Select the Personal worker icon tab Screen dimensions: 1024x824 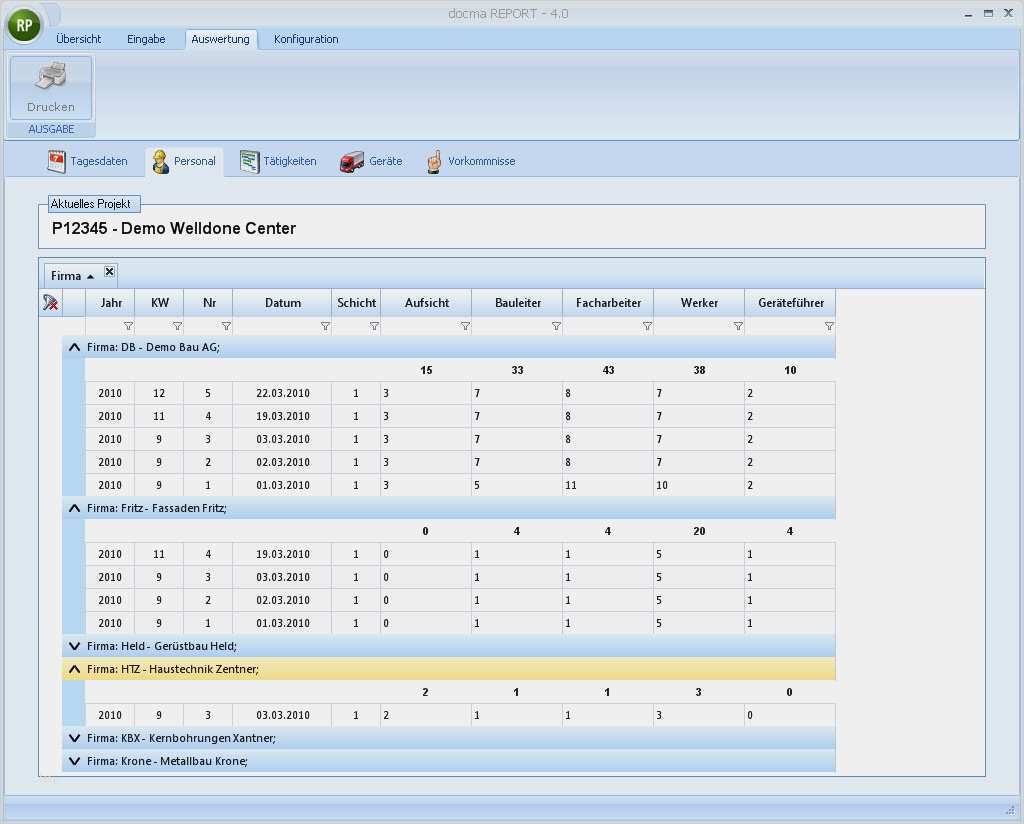coord(160,161)
